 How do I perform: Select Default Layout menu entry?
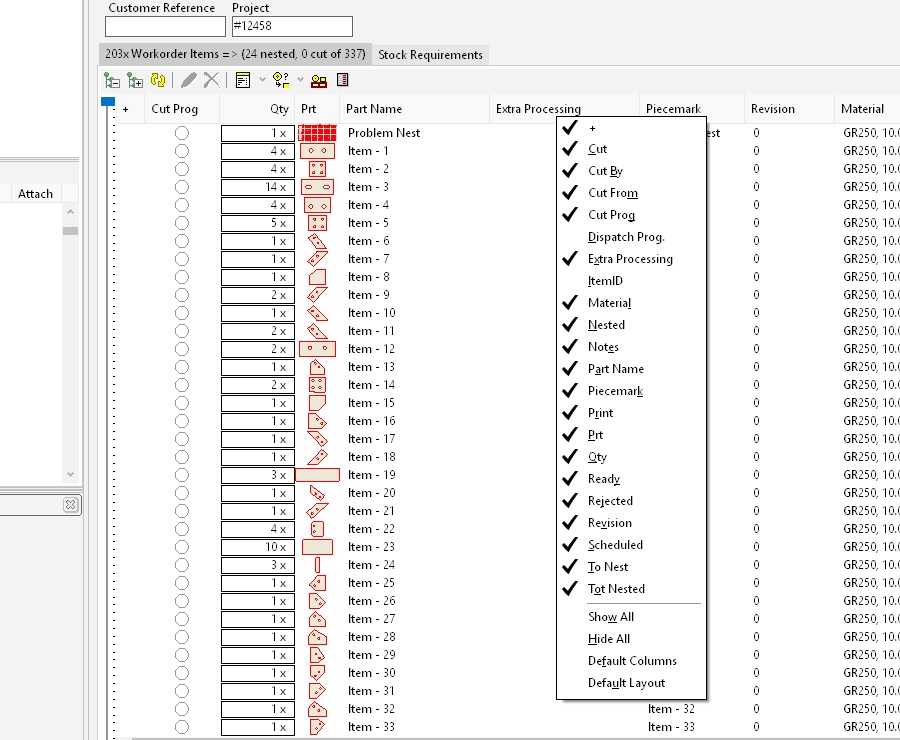coord(631,683)
